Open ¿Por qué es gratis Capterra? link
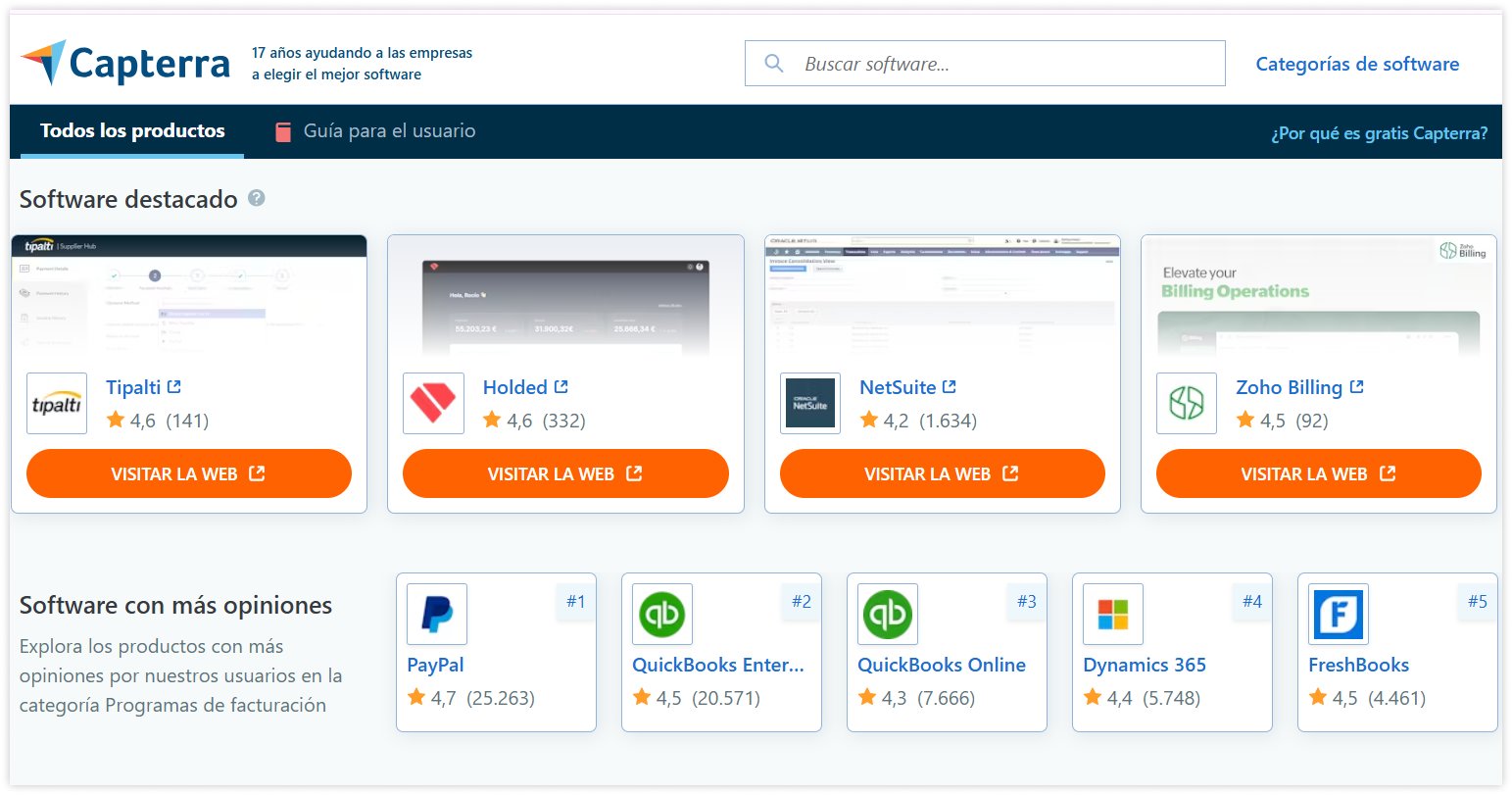Image resolution: width=1512 pixels, height=795 pixels. [x=1379, y=133]
